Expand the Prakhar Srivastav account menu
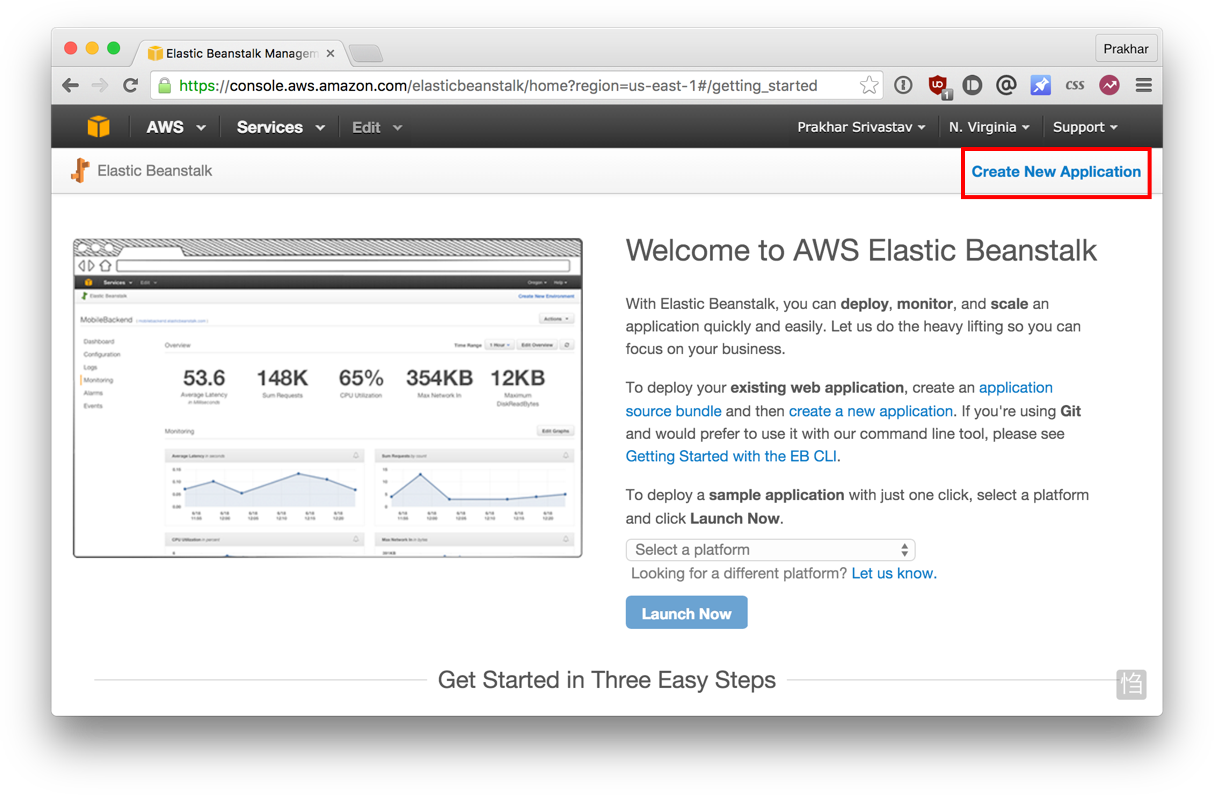Image resolution: width=1214 pixels, height=795 pixels. click(x=861, y=127)
